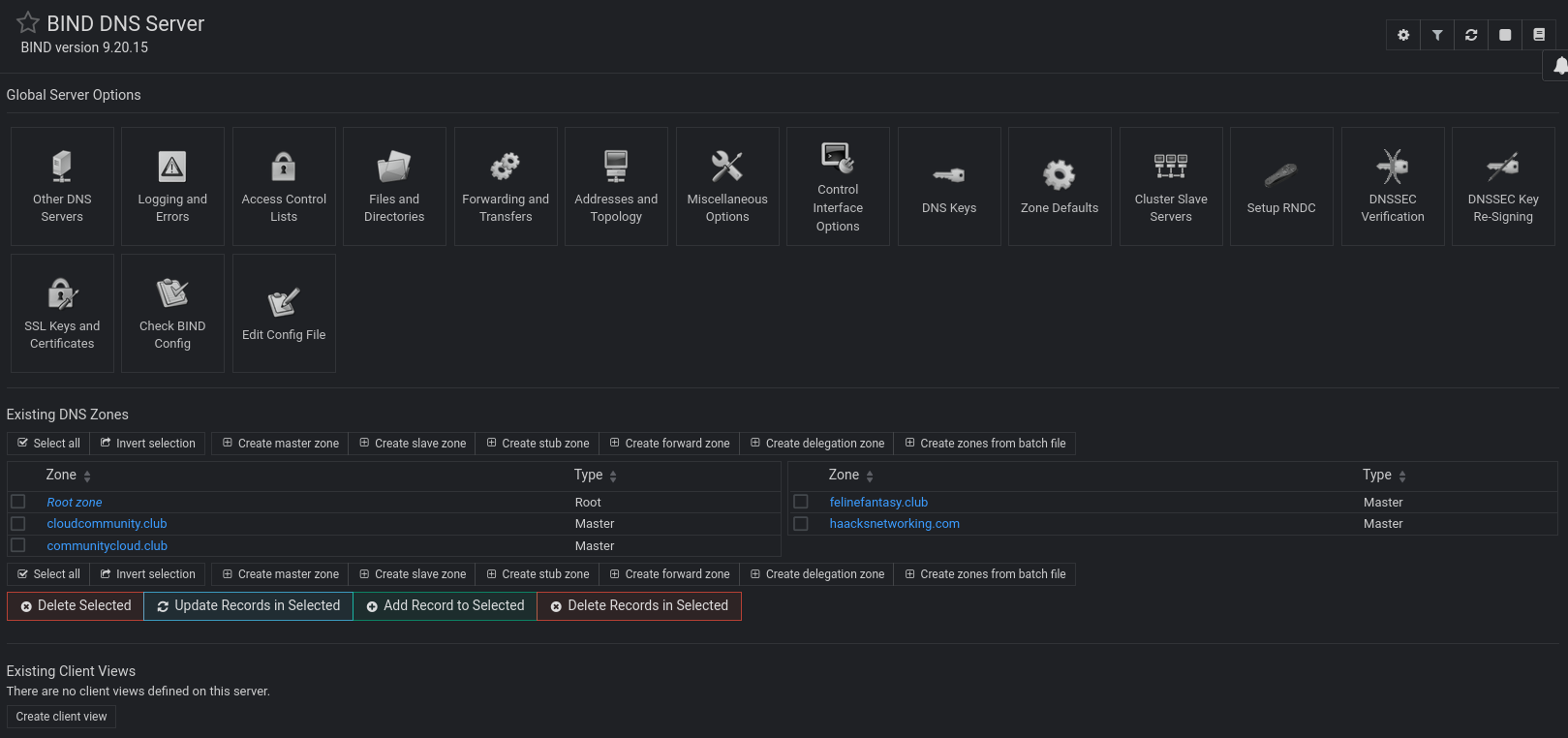Tick the cloudcommunity.club zone checkbox
The image size is (1568, 738).
(x=18, y=523)
